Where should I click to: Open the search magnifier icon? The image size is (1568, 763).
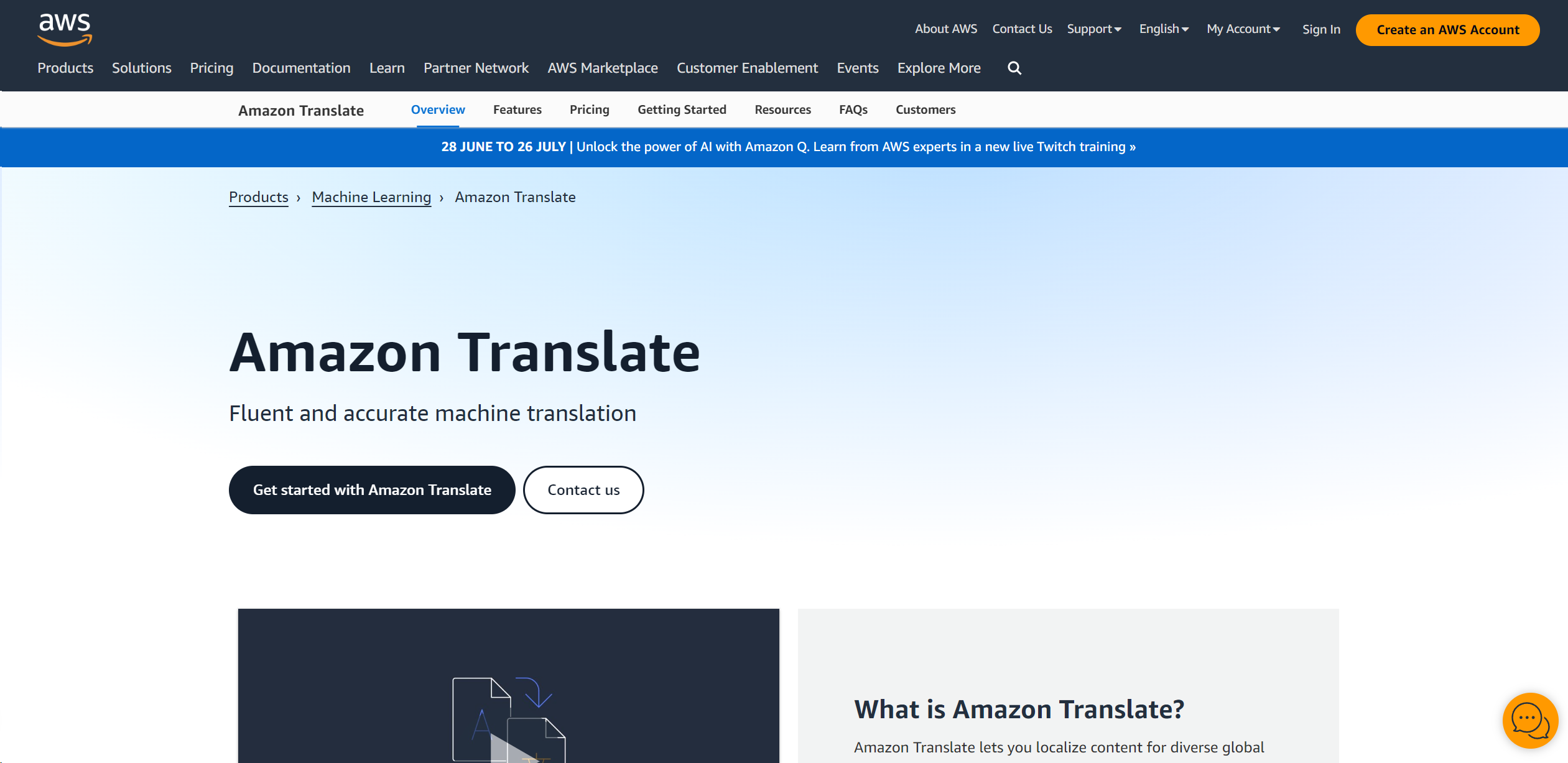point(1014,68)
